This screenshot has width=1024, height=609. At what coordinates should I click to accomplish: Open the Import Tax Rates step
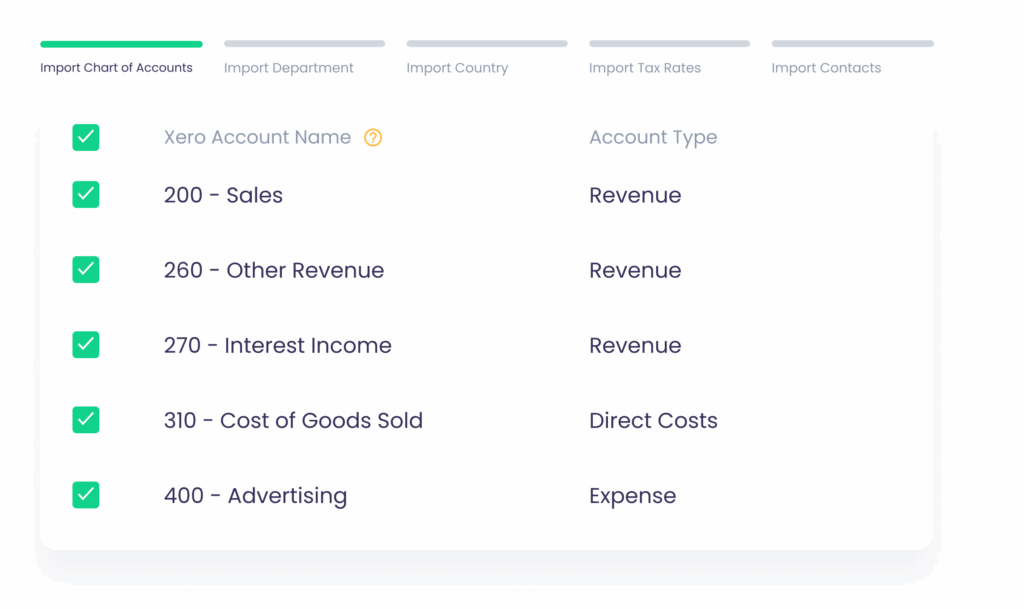pos(644,68)
